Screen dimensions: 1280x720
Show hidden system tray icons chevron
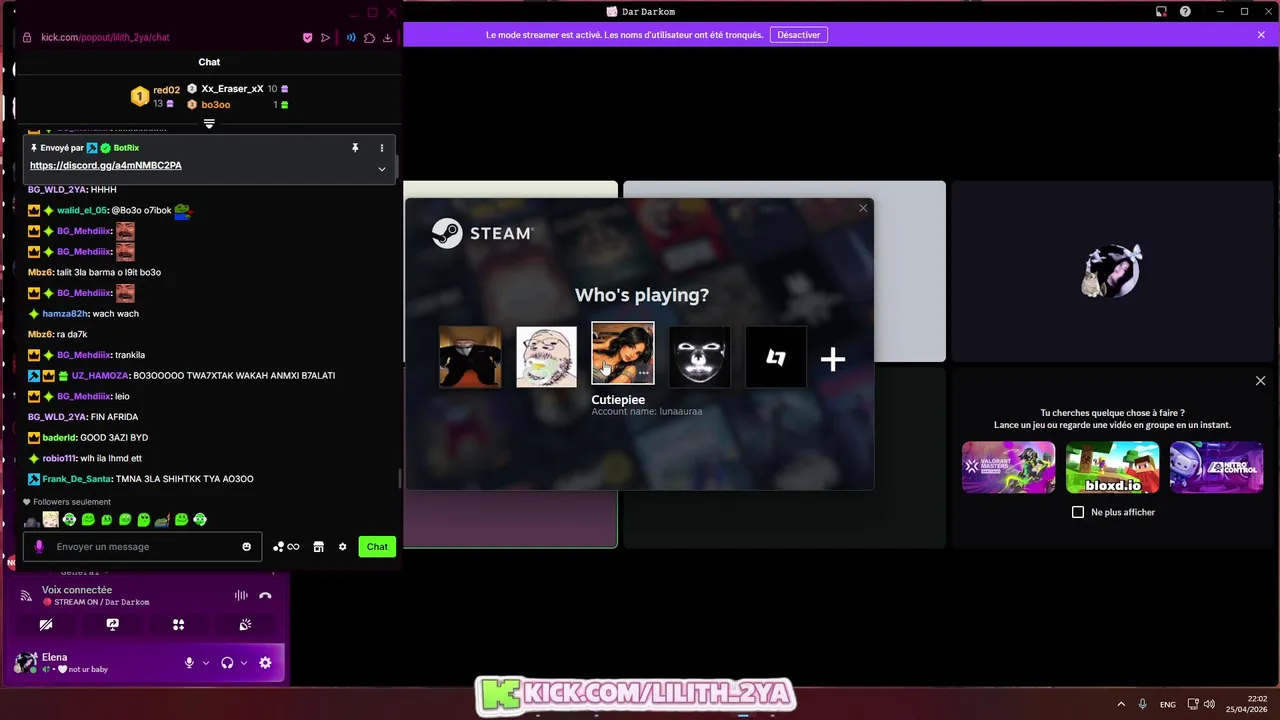pos(1120,704)
